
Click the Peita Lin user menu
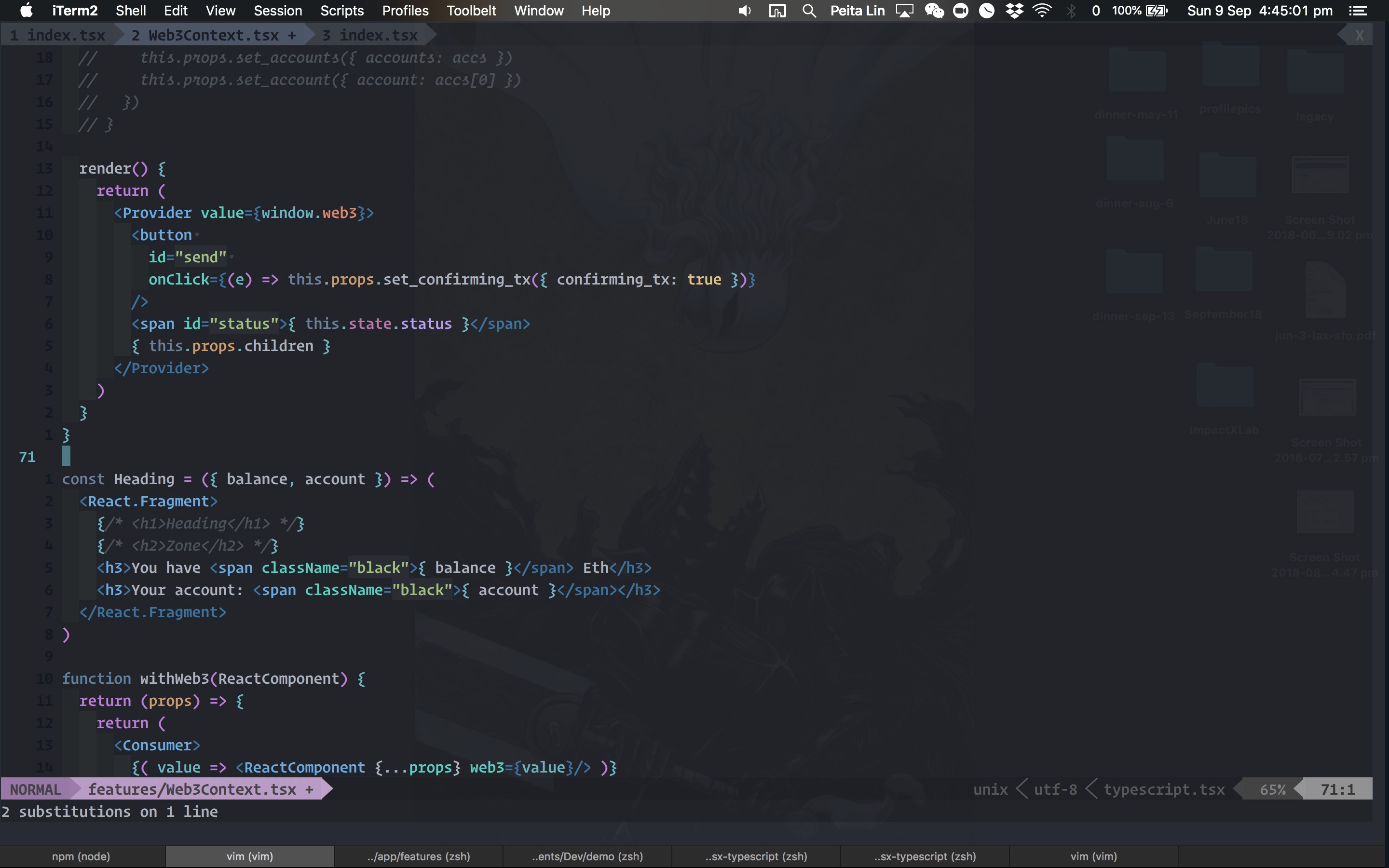click(857, 10)
